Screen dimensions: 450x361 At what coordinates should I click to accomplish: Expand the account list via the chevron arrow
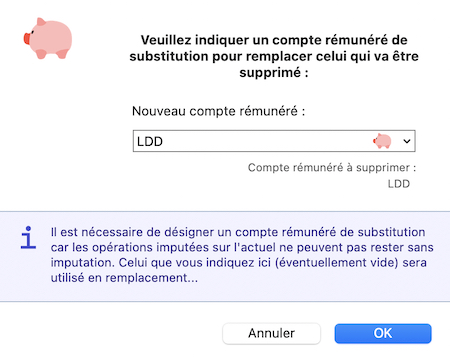click(x=407, y=141)
